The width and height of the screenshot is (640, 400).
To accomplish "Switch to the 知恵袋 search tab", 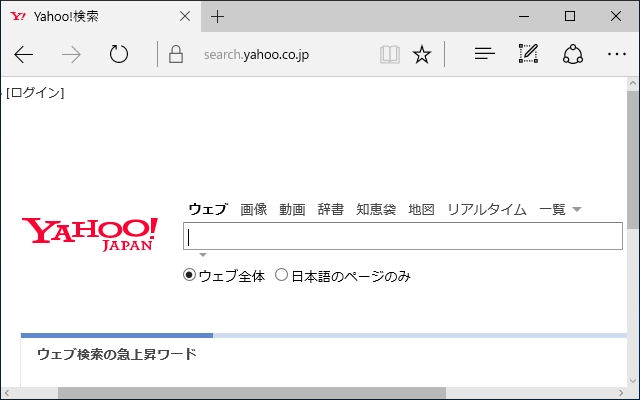I will 376,209.
